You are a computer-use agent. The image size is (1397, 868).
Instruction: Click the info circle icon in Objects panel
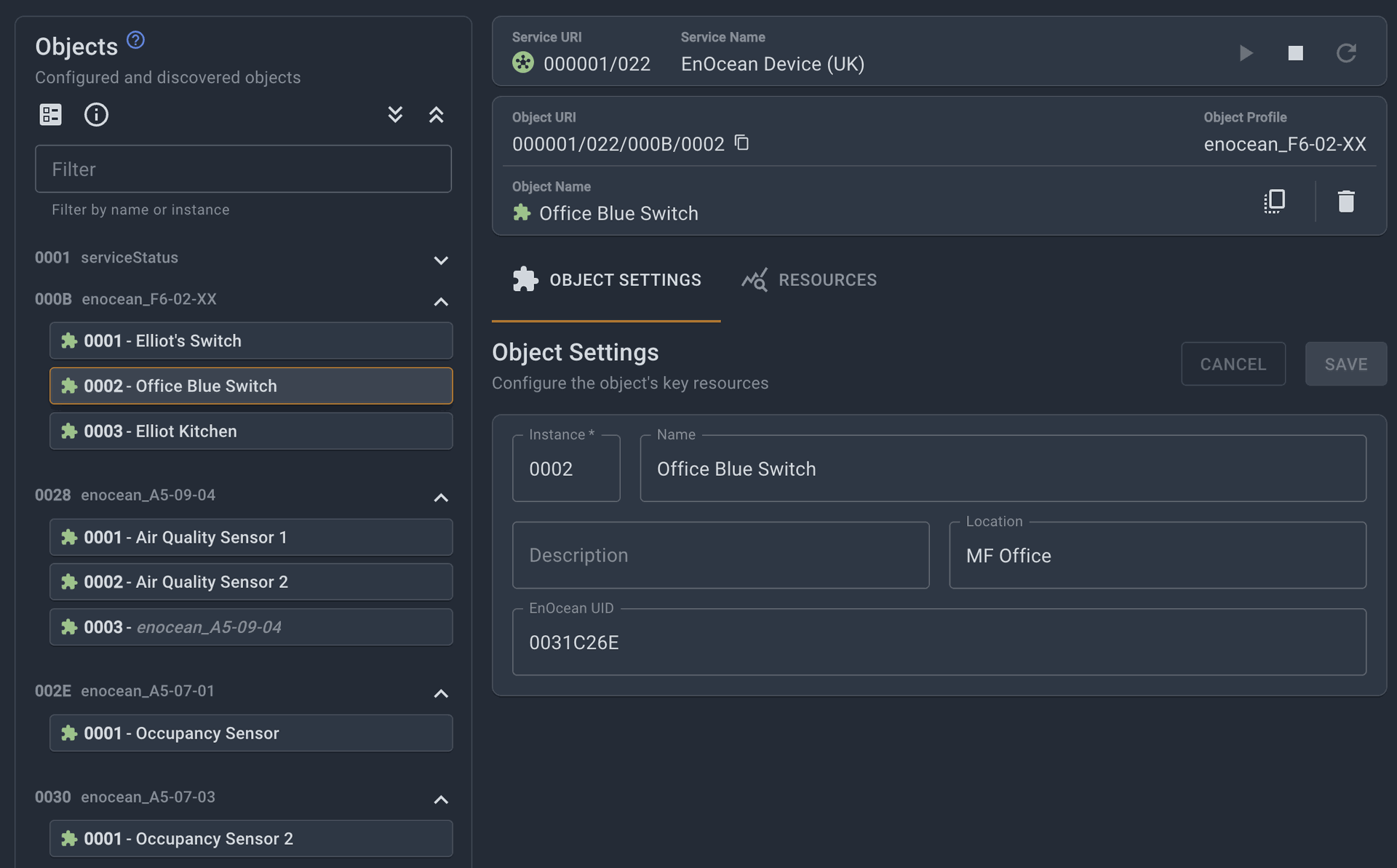[x=96, y=114]
